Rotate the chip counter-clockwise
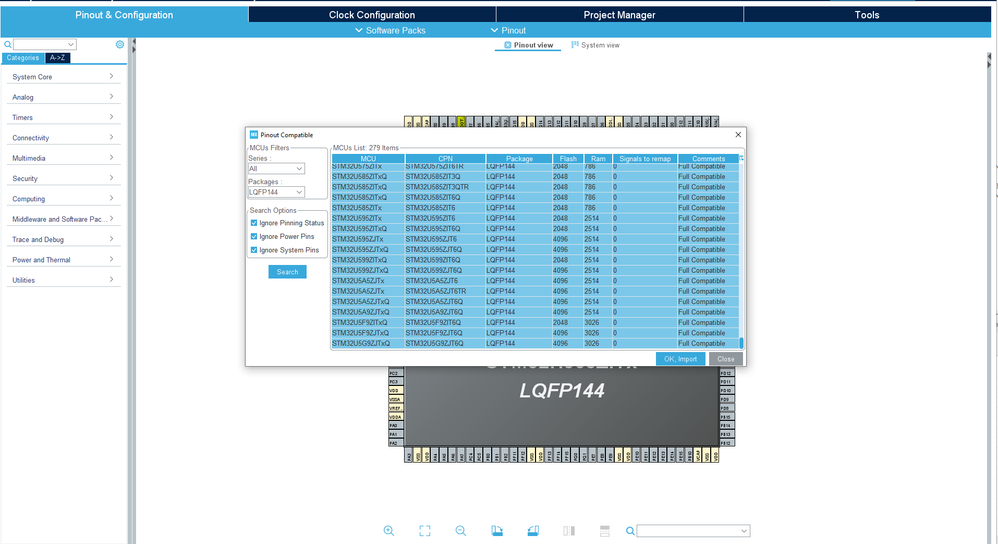998x544 pixels. pyautogui.click(x=533, y=531)
